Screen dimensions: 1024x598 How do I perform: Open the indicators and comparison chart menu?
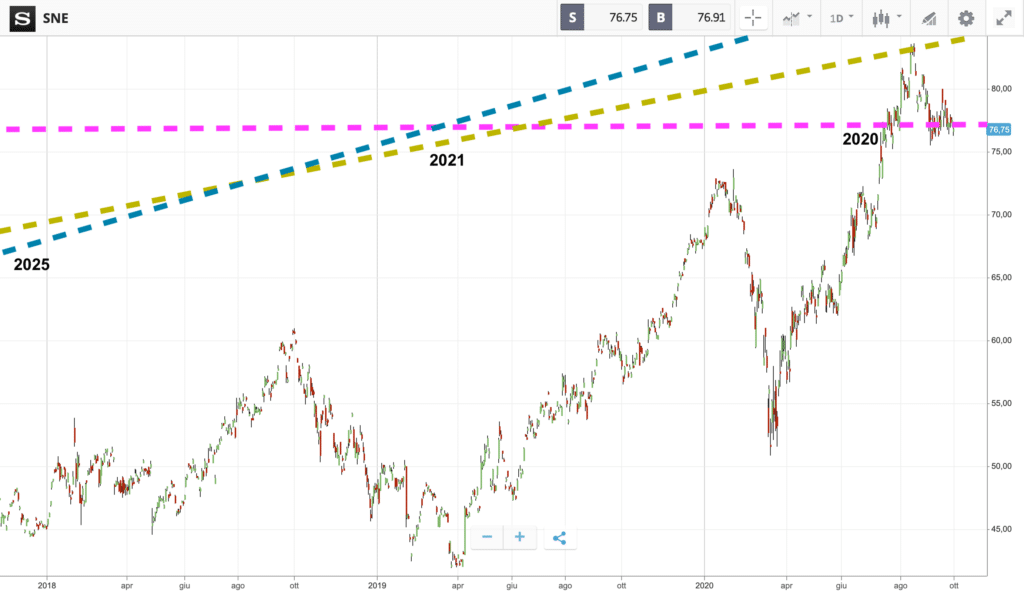click(x=797, y=18)
